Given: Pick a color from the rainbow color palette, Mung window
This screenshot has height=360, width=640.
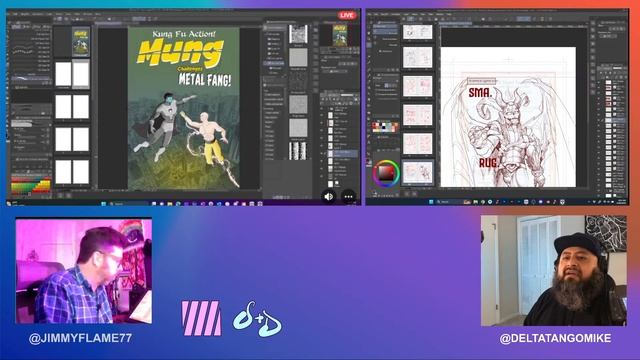Looking at the screenshot, I should click(31, 186).
